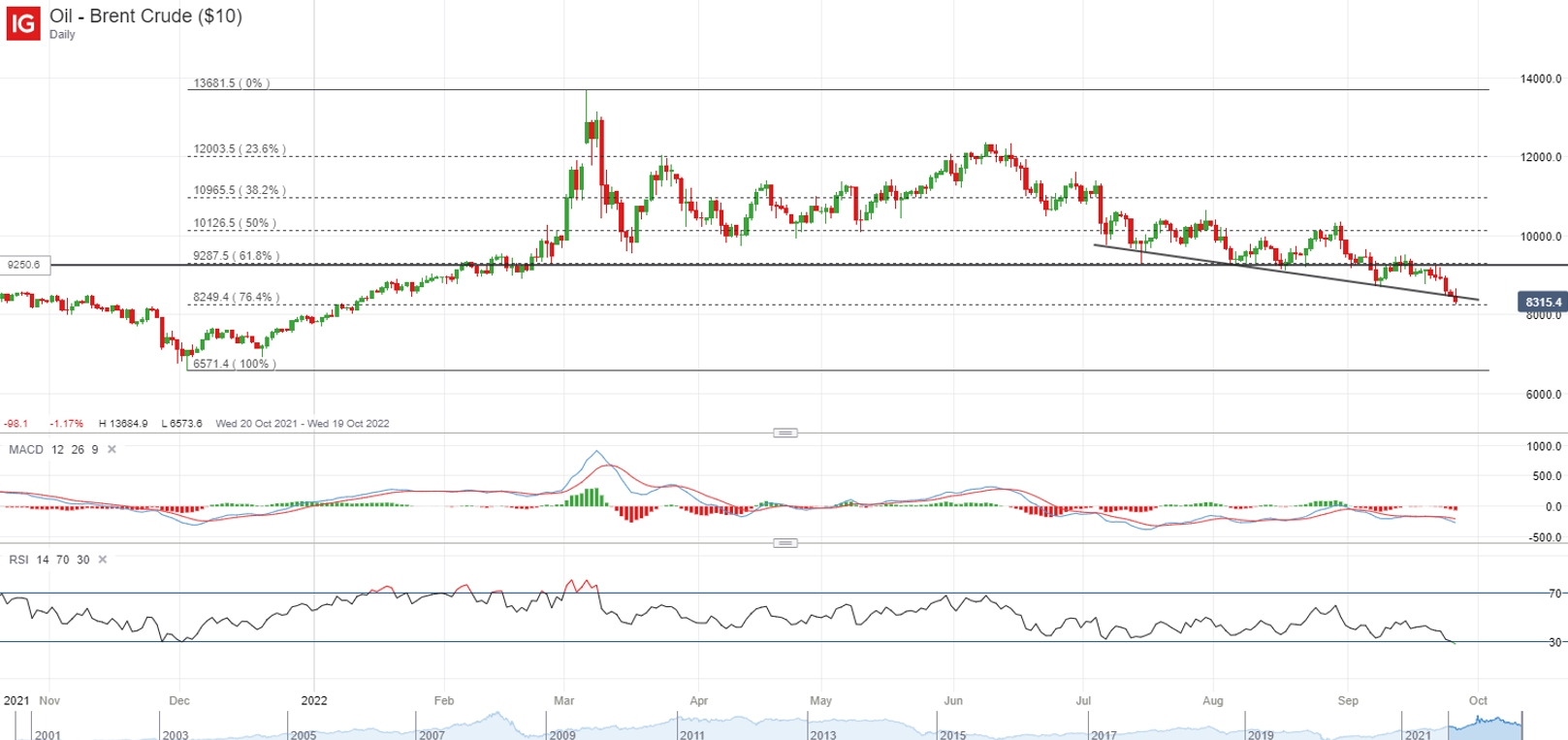Screen dimensions: 1568x740
Task: Select Fibonacci label 10126.5 ( 50% )
Action: (x=234, y=224)
